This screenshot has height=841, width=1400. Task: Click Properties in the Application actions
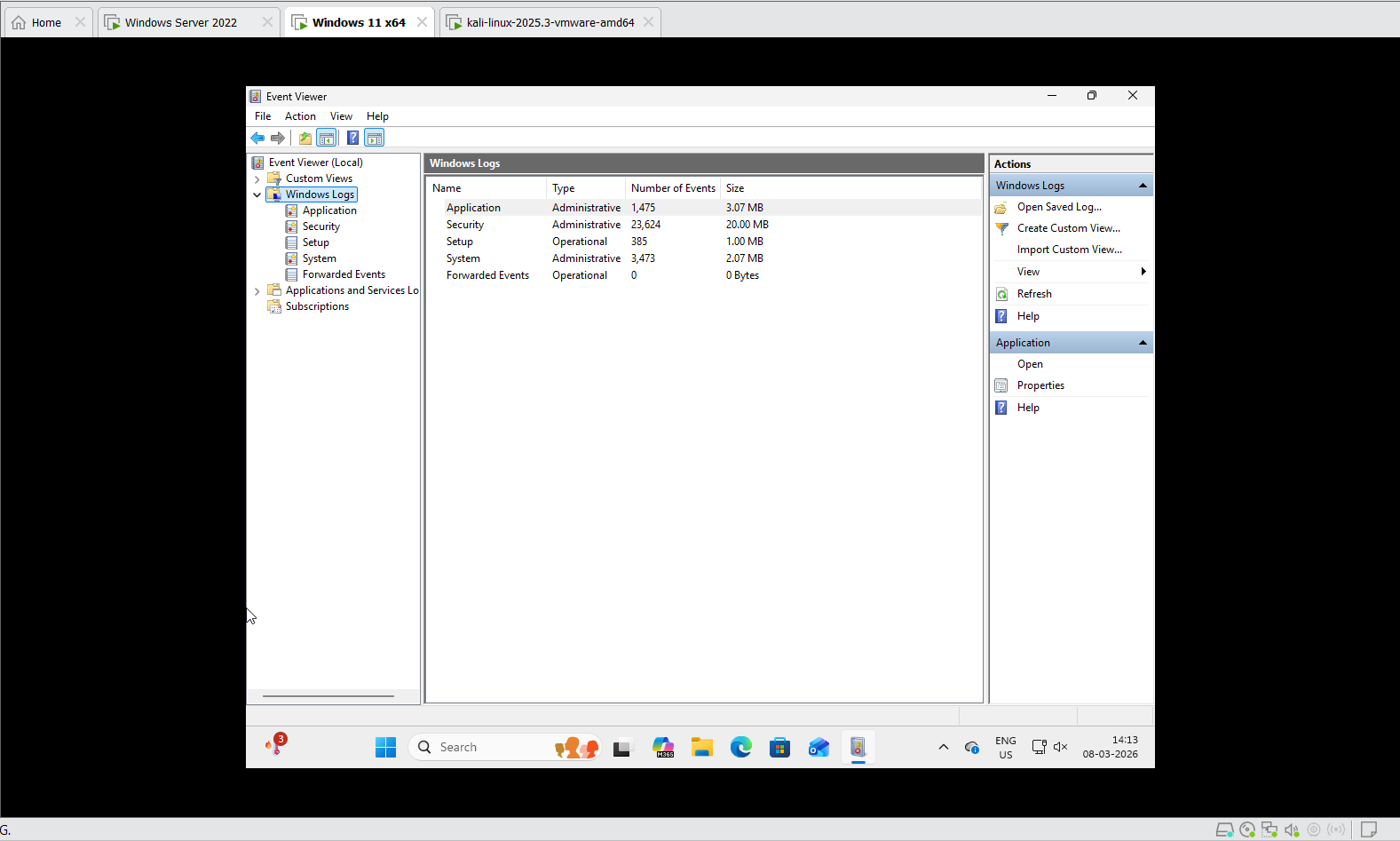(x=1040, y=385)
